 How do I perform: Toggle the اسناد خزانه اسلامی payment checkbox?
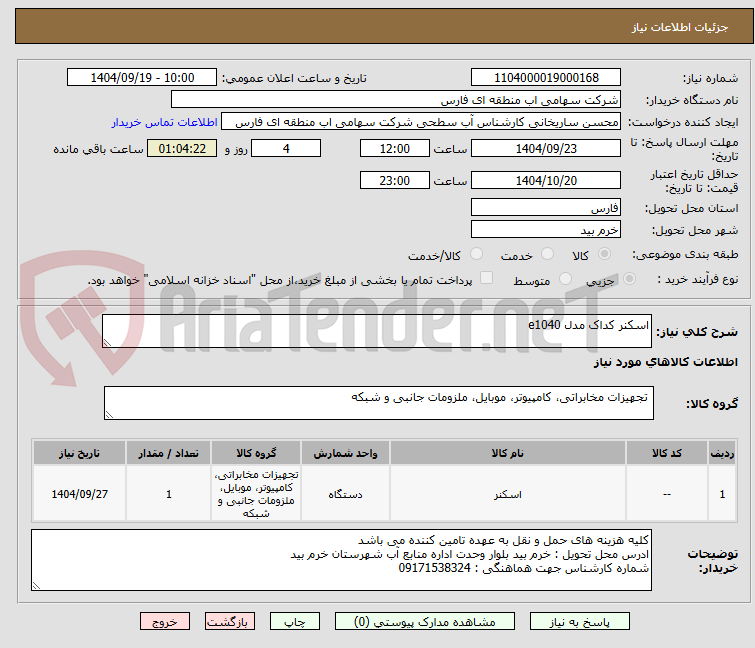click(487, 278)
